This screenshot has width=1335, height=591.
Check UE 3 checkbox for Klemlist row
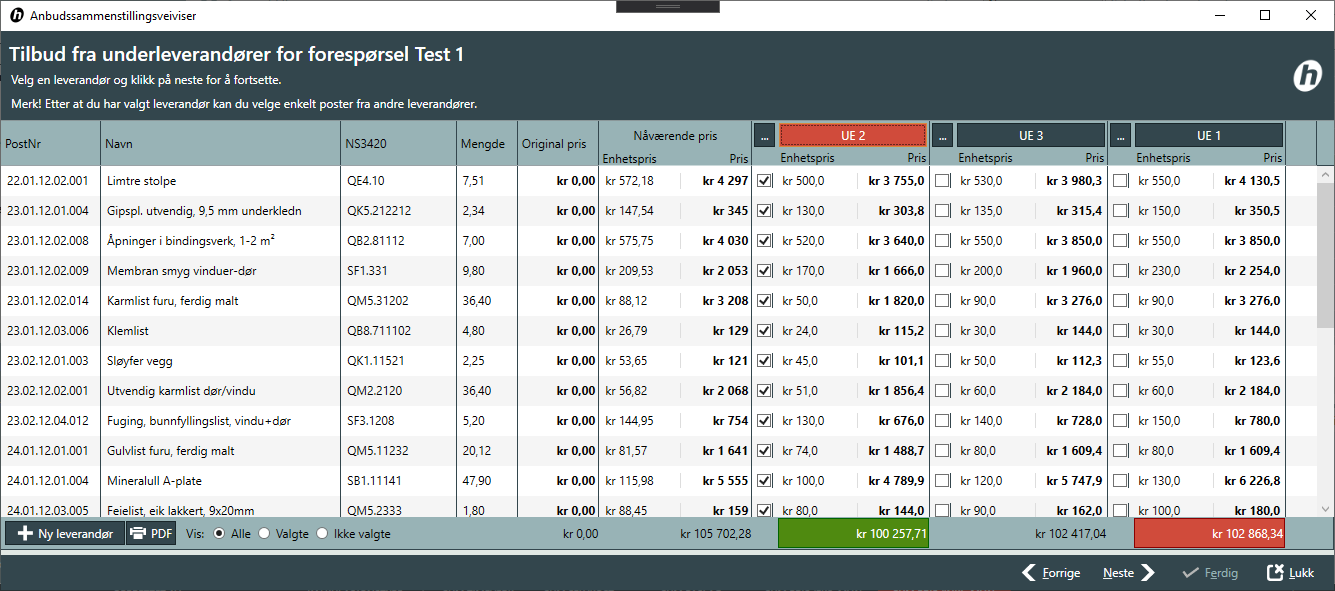[x=942, y=331]
